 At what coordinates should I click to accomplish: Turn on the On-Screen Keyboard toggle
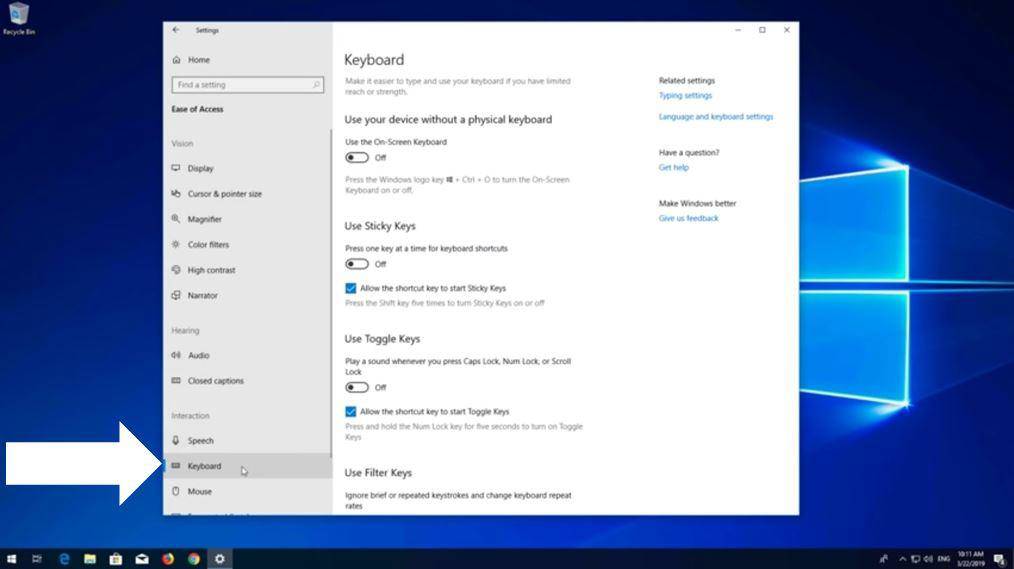357,158
